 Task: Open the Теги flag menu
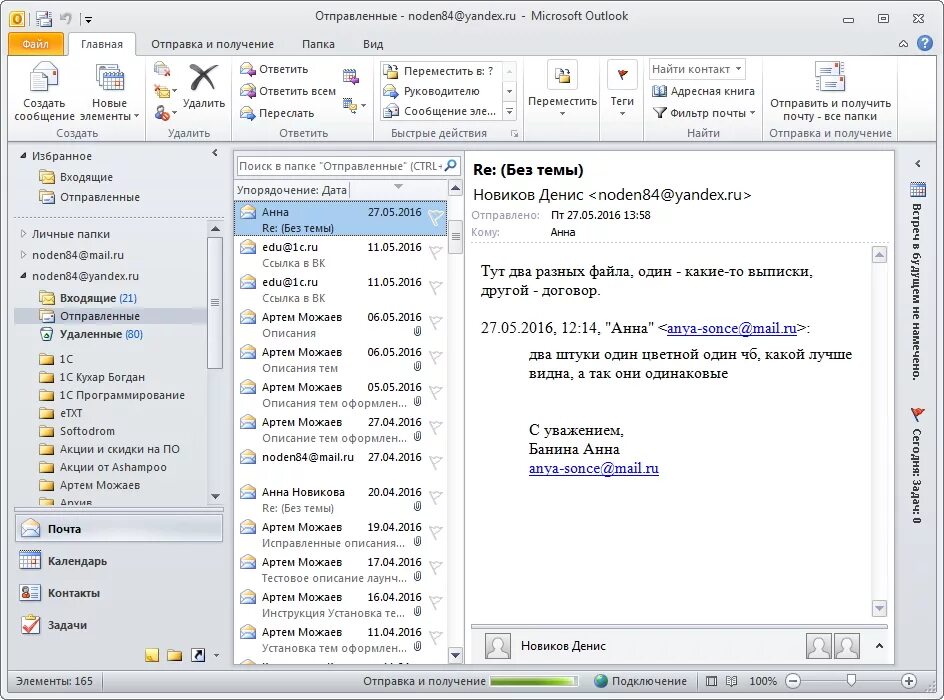point(622,88)
